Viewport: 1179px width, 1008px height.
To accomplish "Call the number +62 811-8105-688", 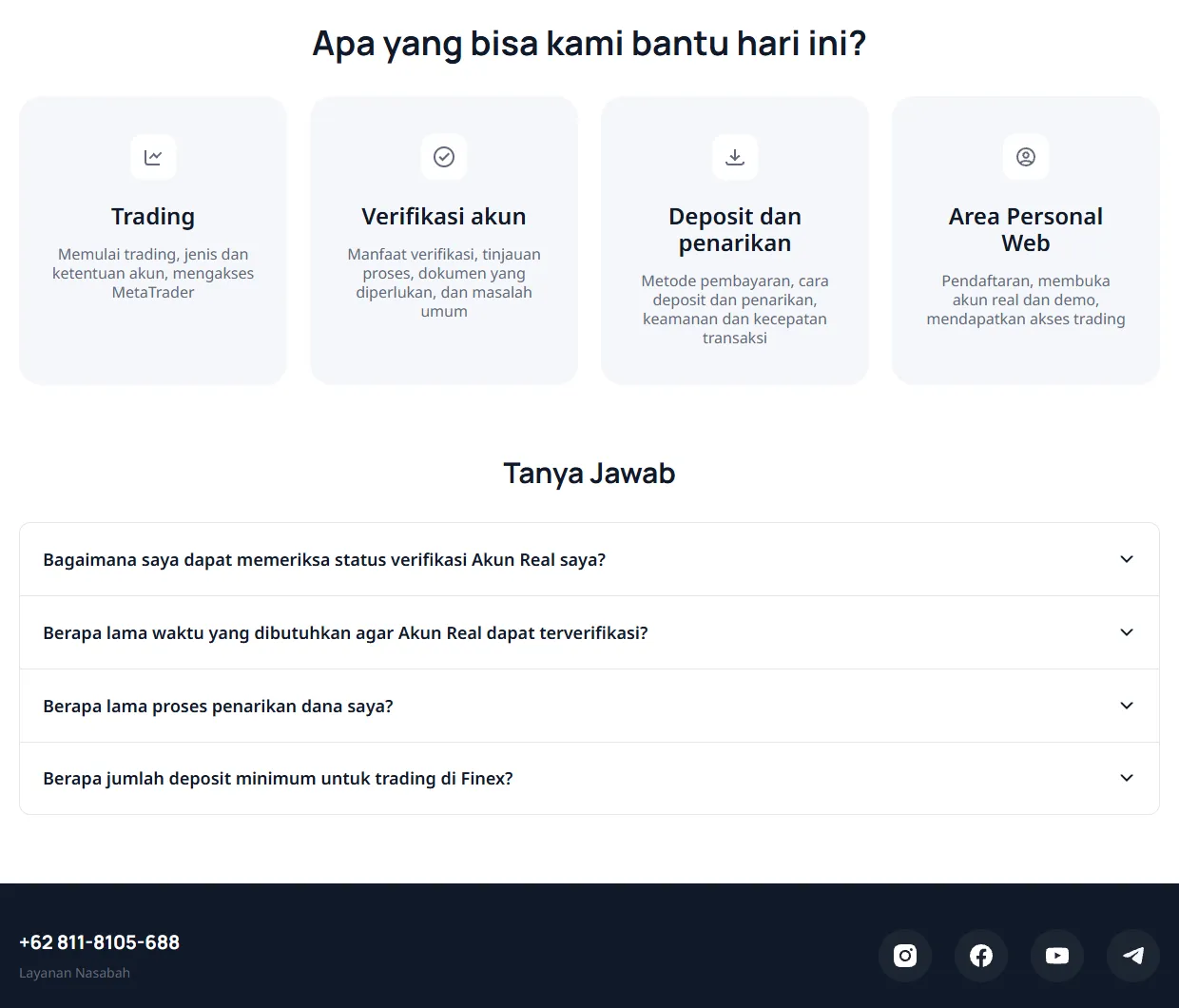I will click(x=99, y=942).
